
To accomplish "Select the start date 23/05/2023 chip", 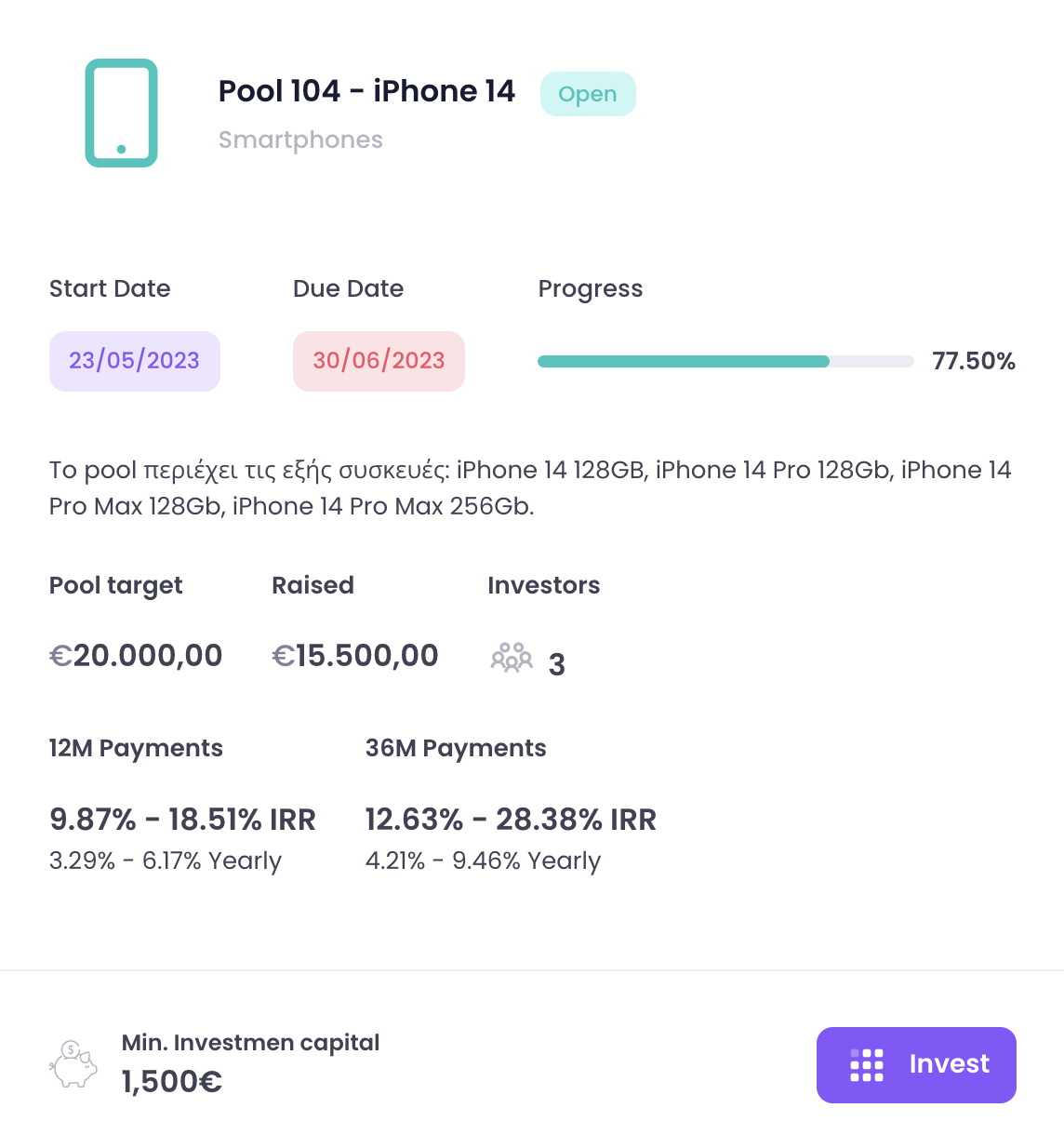I will click(x=135, y=361).
